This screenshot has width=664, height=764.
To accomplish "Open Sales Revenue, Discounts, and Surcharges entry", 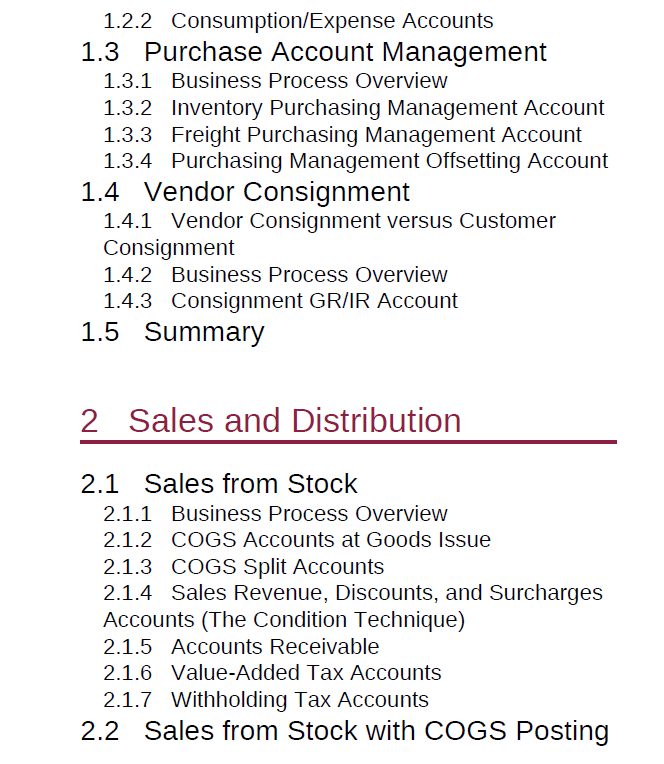I will point(353,607).
